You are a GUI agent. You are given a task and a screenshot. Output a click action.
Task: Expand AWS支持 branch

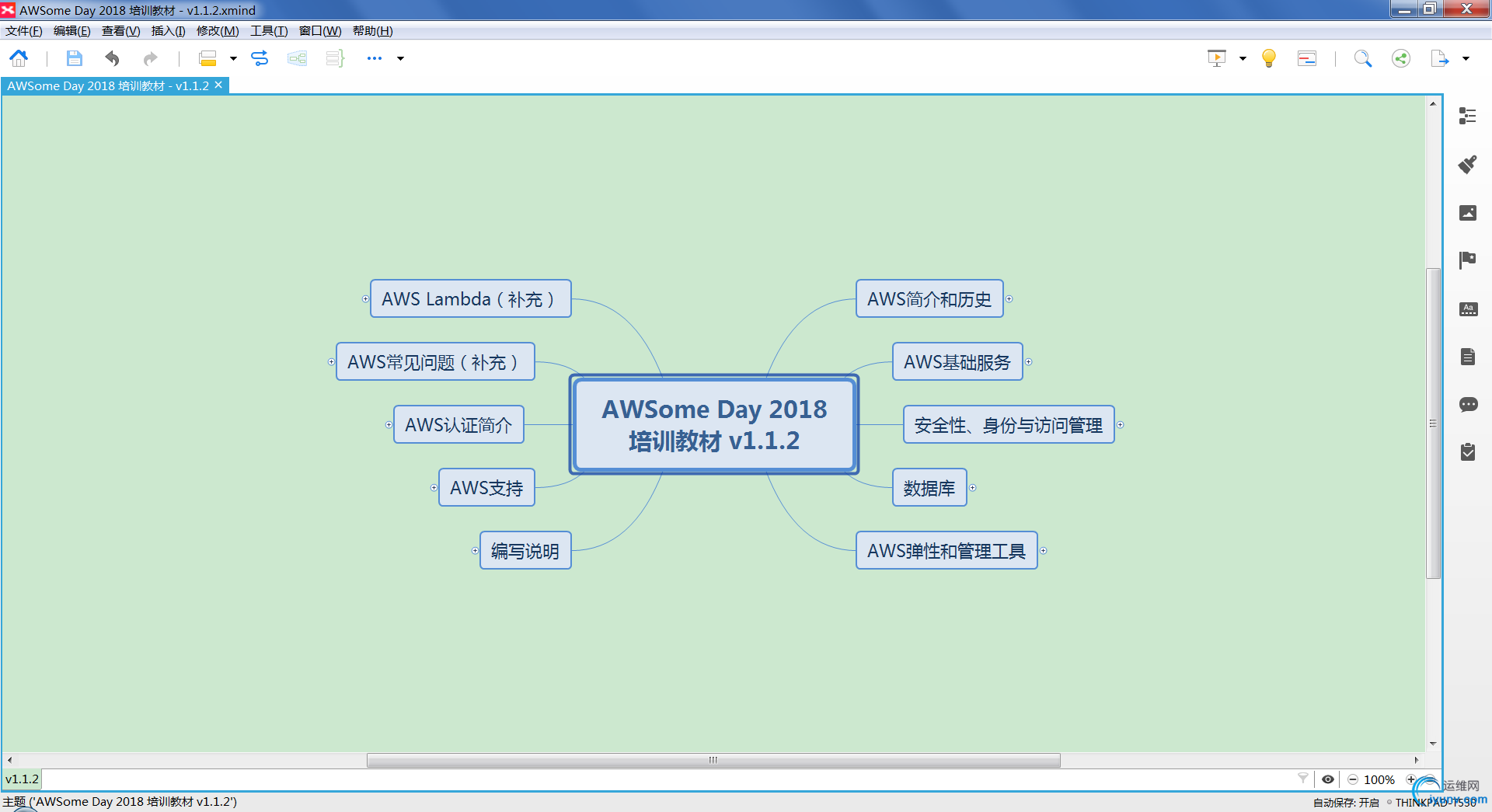[434, 488]
